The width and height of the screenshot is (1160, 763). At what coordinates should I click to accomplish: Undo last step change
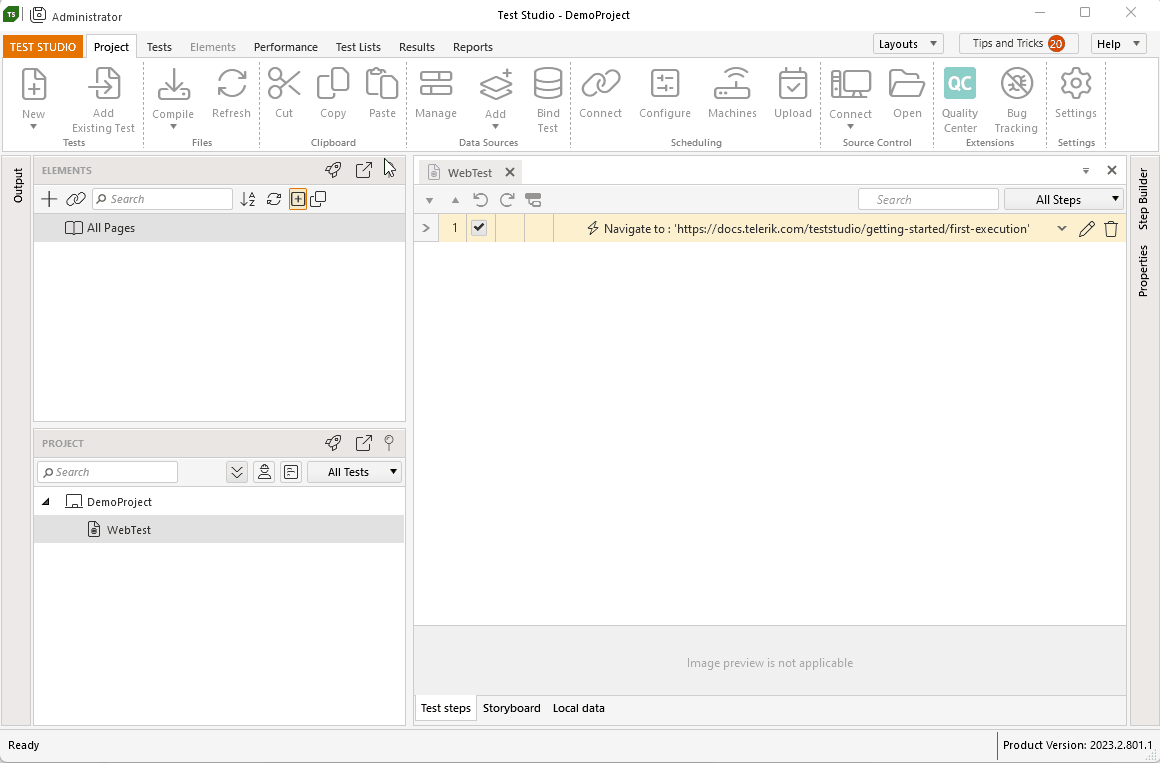tap(480, 200)
